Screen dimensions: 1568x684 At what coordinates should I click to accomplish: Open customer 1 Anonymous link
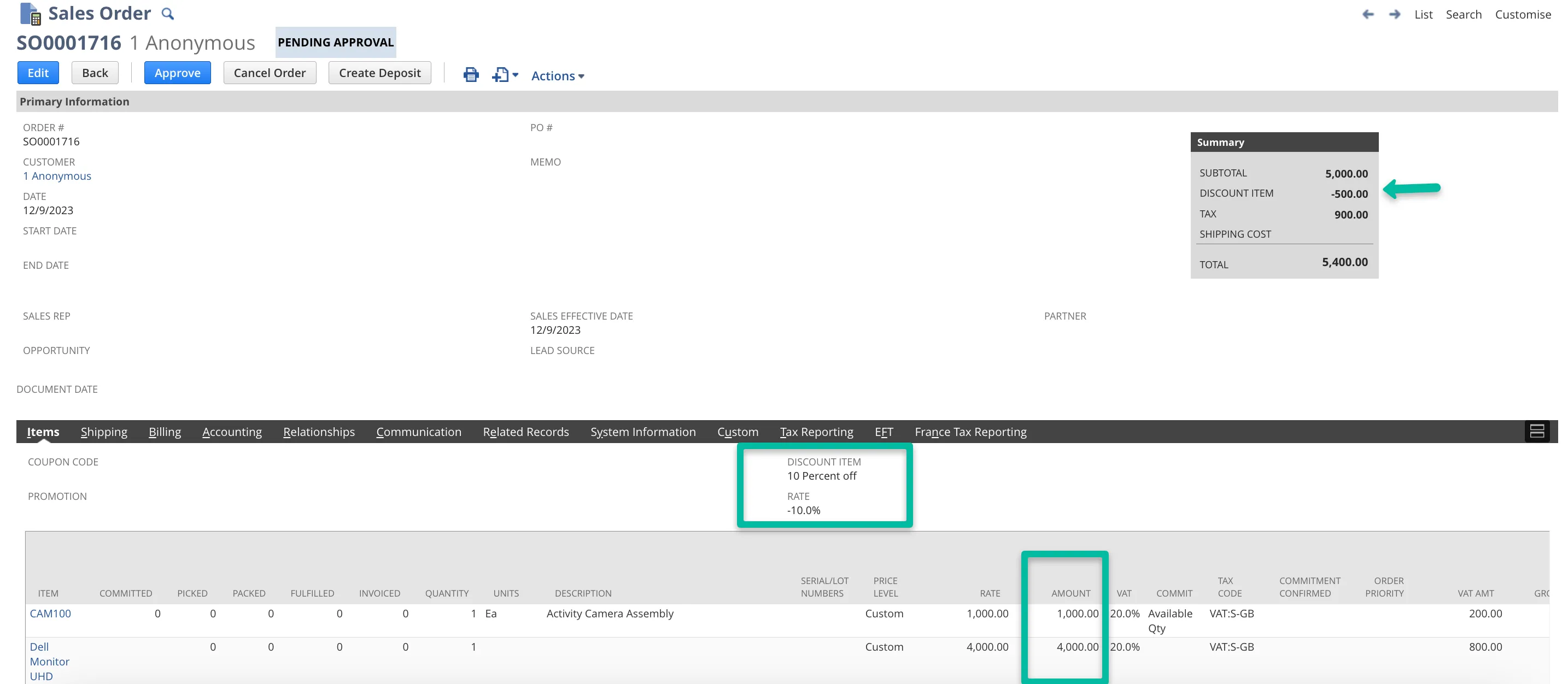coord(57,176)
